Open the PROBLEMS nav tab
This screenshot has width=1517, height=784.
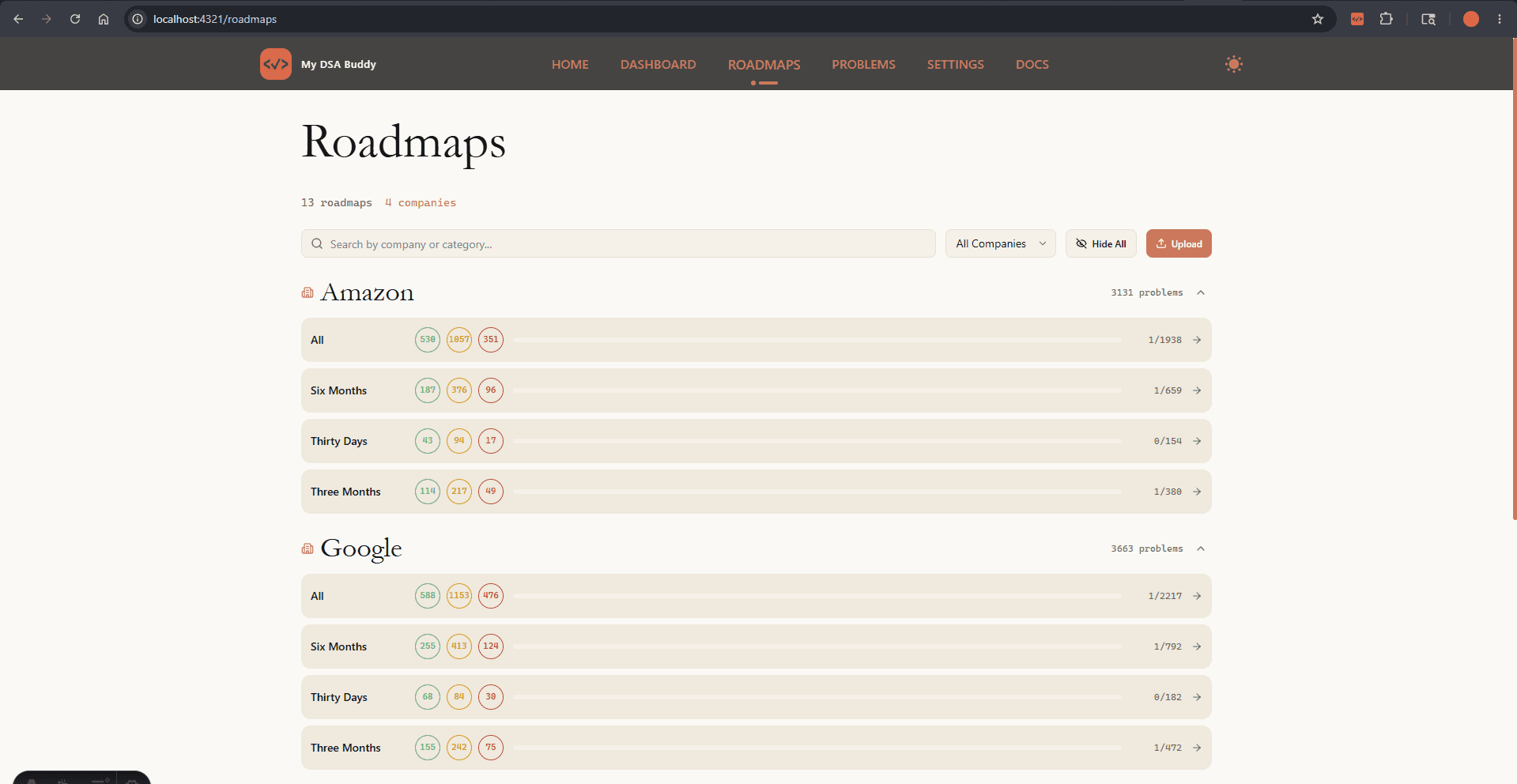pos(863,64)
